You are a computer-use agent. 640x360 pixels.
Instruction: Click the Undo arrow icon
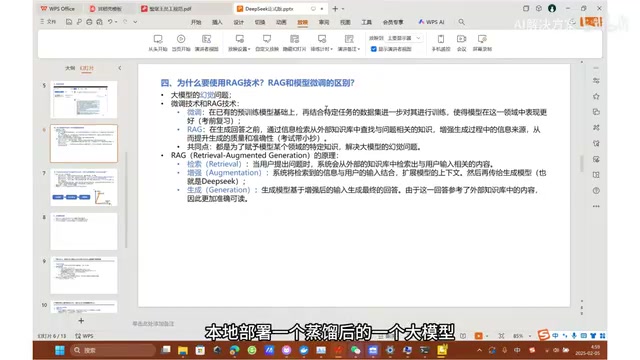[110, 22]
